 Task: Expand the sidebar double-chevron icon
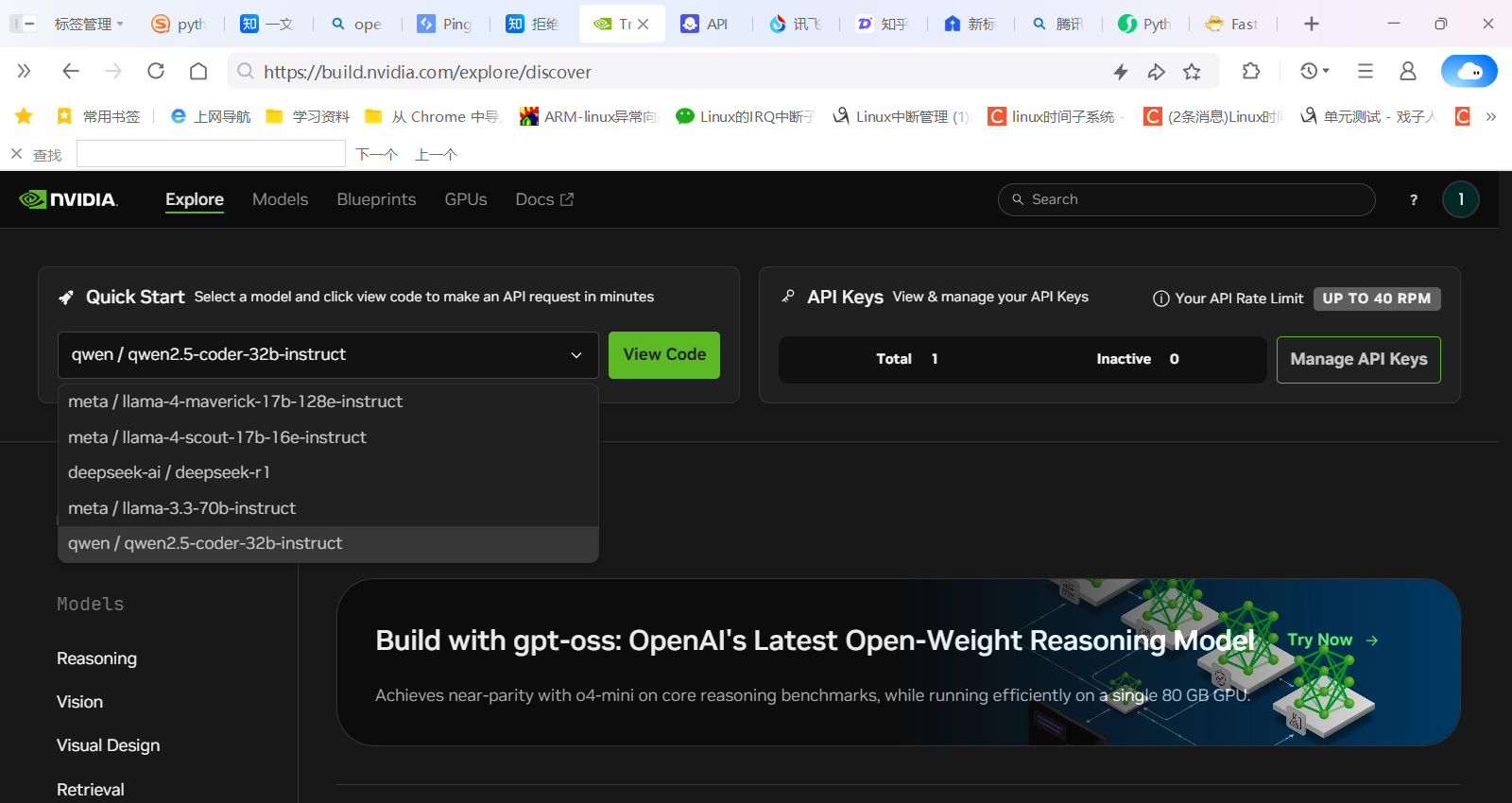point(25,71)
